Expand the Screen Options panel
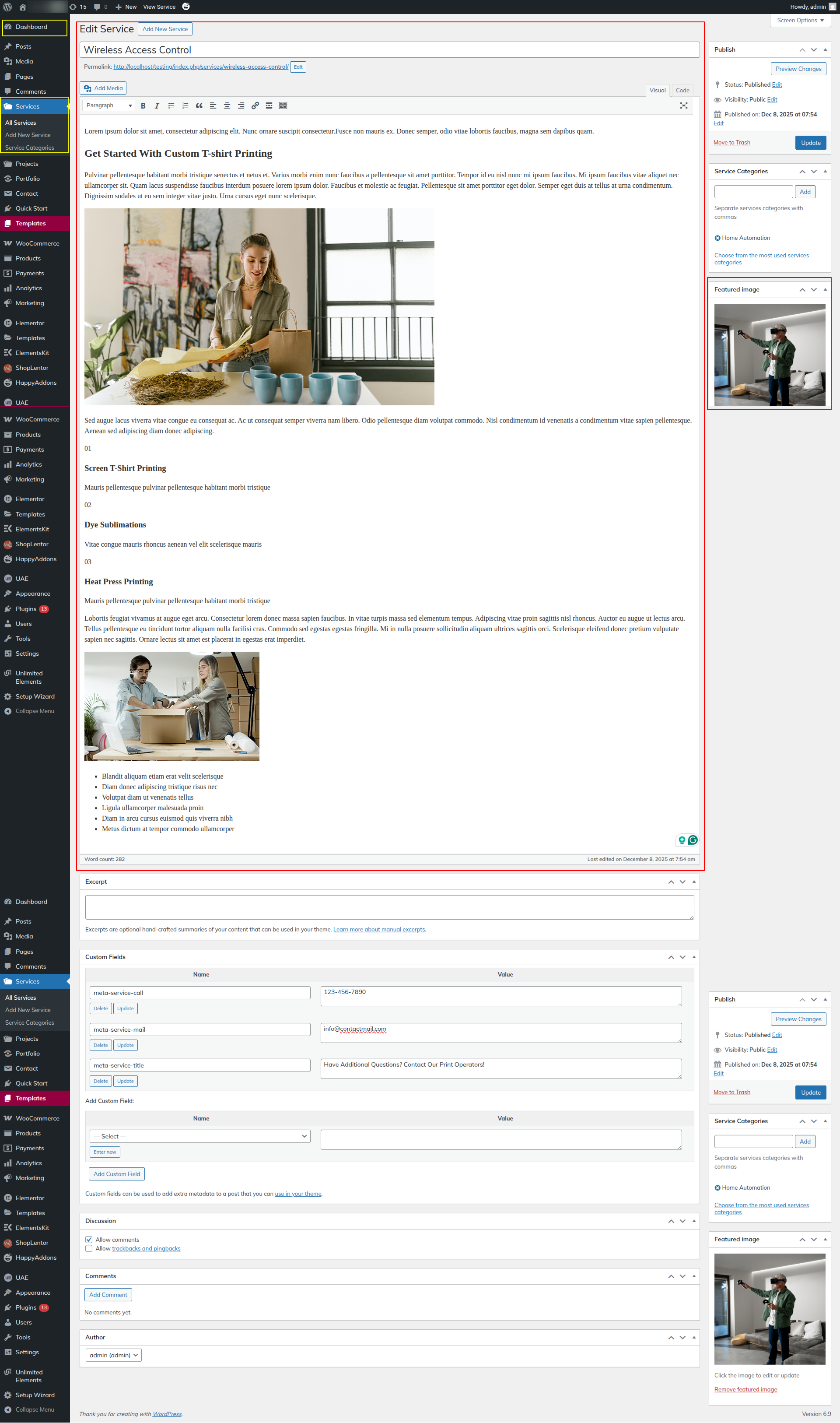The image size is (840, 1423). click(x=799, y=21)
